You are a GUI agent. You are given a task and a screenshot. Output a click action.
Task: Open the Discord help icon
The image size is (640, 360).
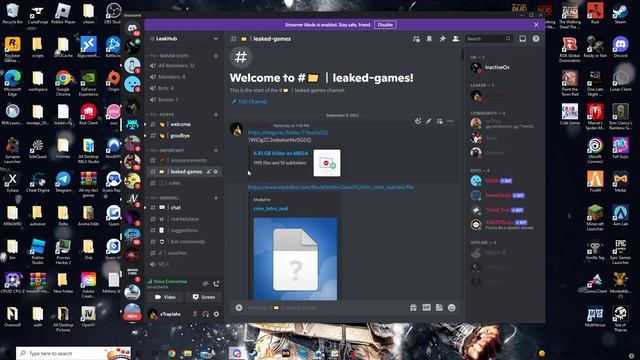[x=536, y=39]
